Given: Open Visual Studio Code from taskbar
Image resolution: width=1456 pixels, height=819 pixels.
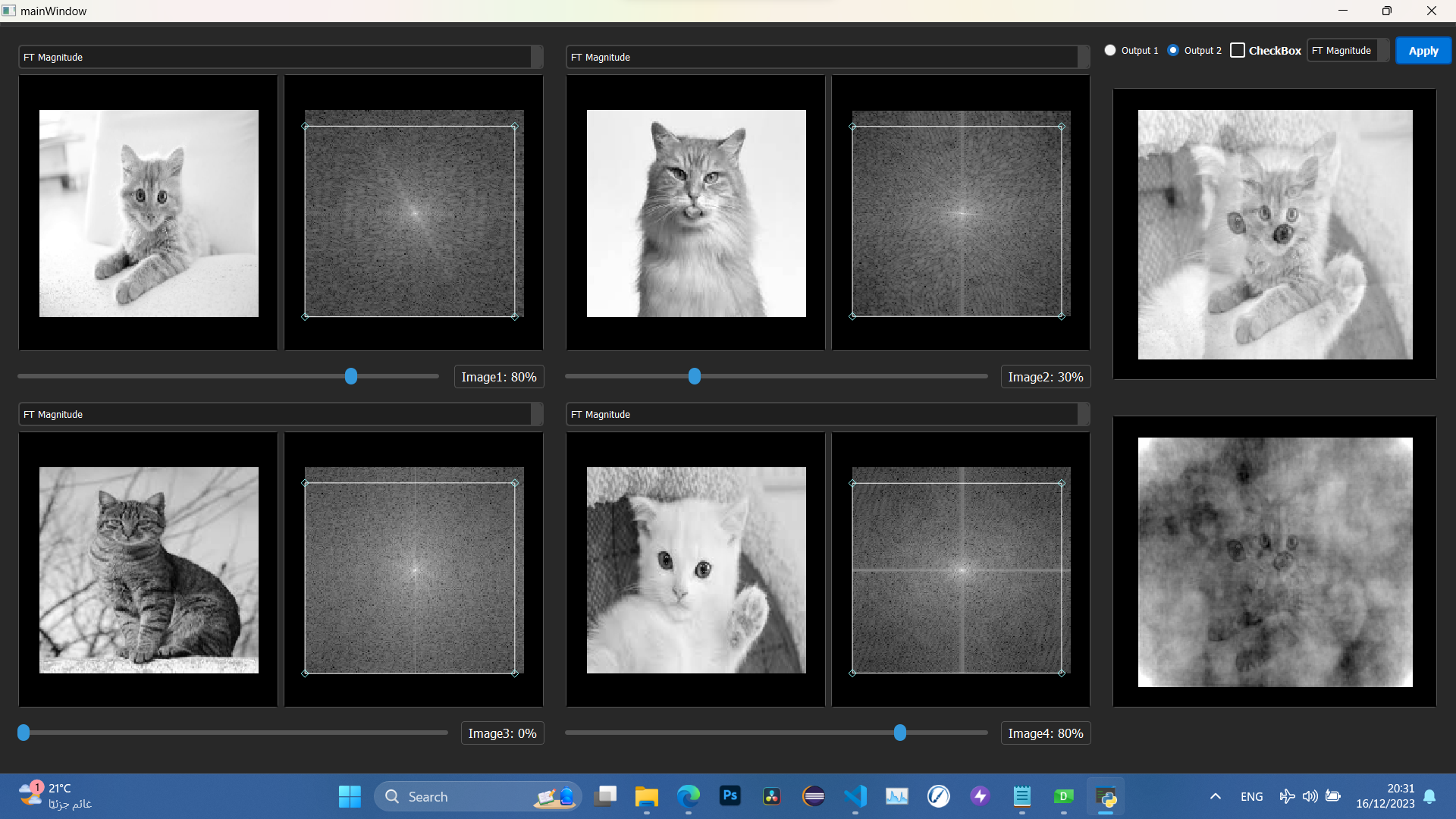Looking at the screenshot, I should tap(855, 796).
